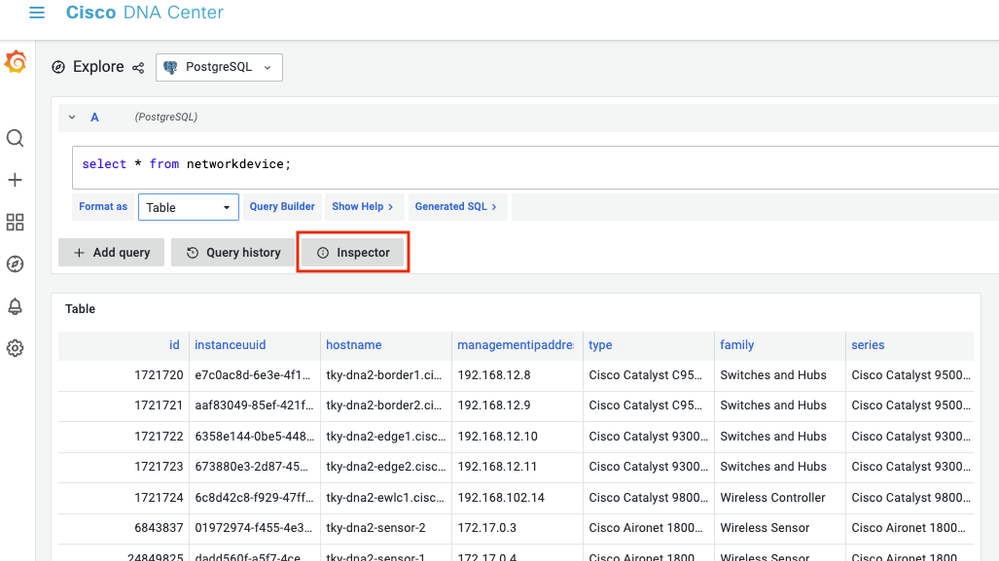
Task: Open the Explore compass icon in sidebar
Action: 15,264
